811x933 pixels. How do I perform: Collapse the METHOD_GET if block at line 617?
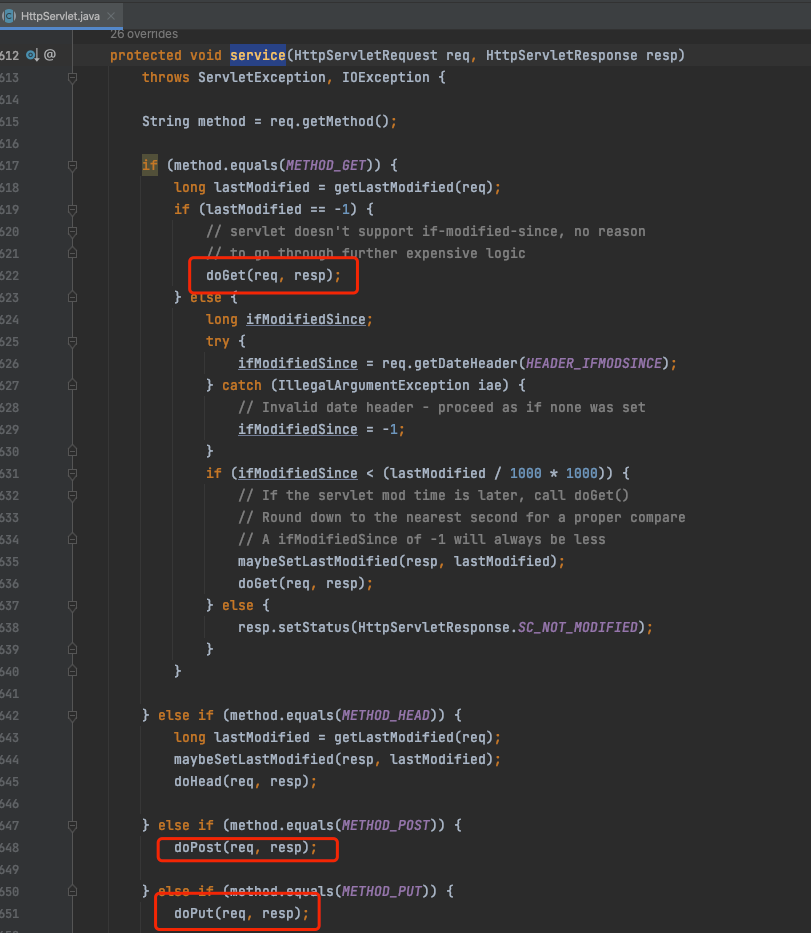73,165
